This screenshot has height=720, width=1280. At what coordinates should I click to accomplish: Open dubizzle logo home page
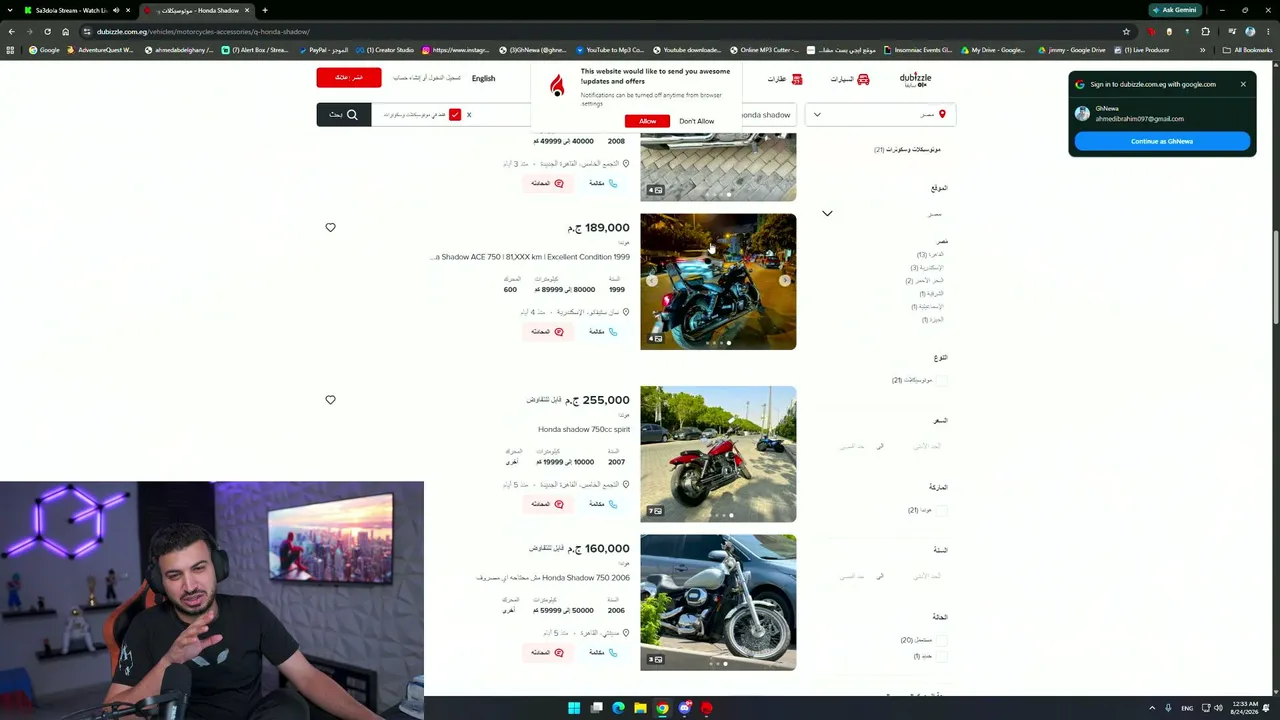tap(915, 79)
